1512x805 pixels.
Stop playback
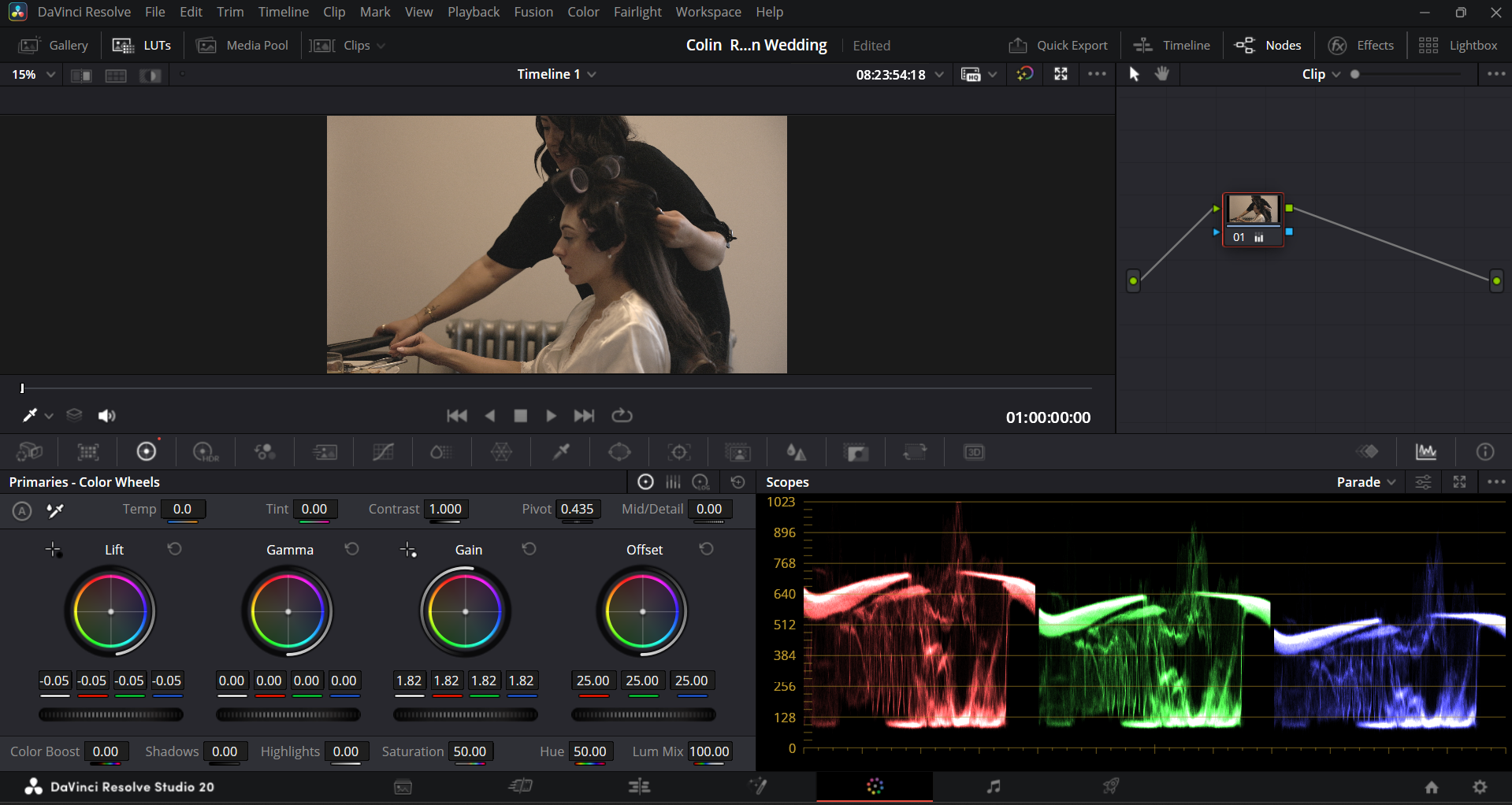[521, 415]
